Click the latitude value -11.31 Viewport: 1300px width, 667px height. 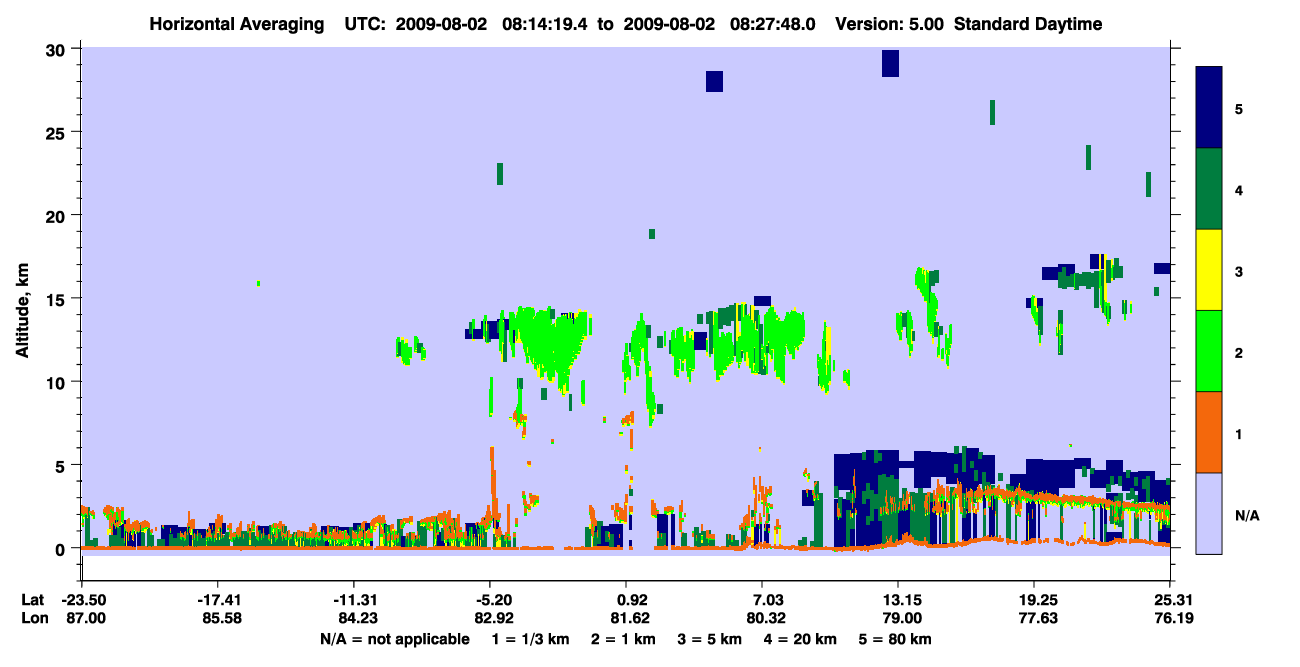point(353,600)
